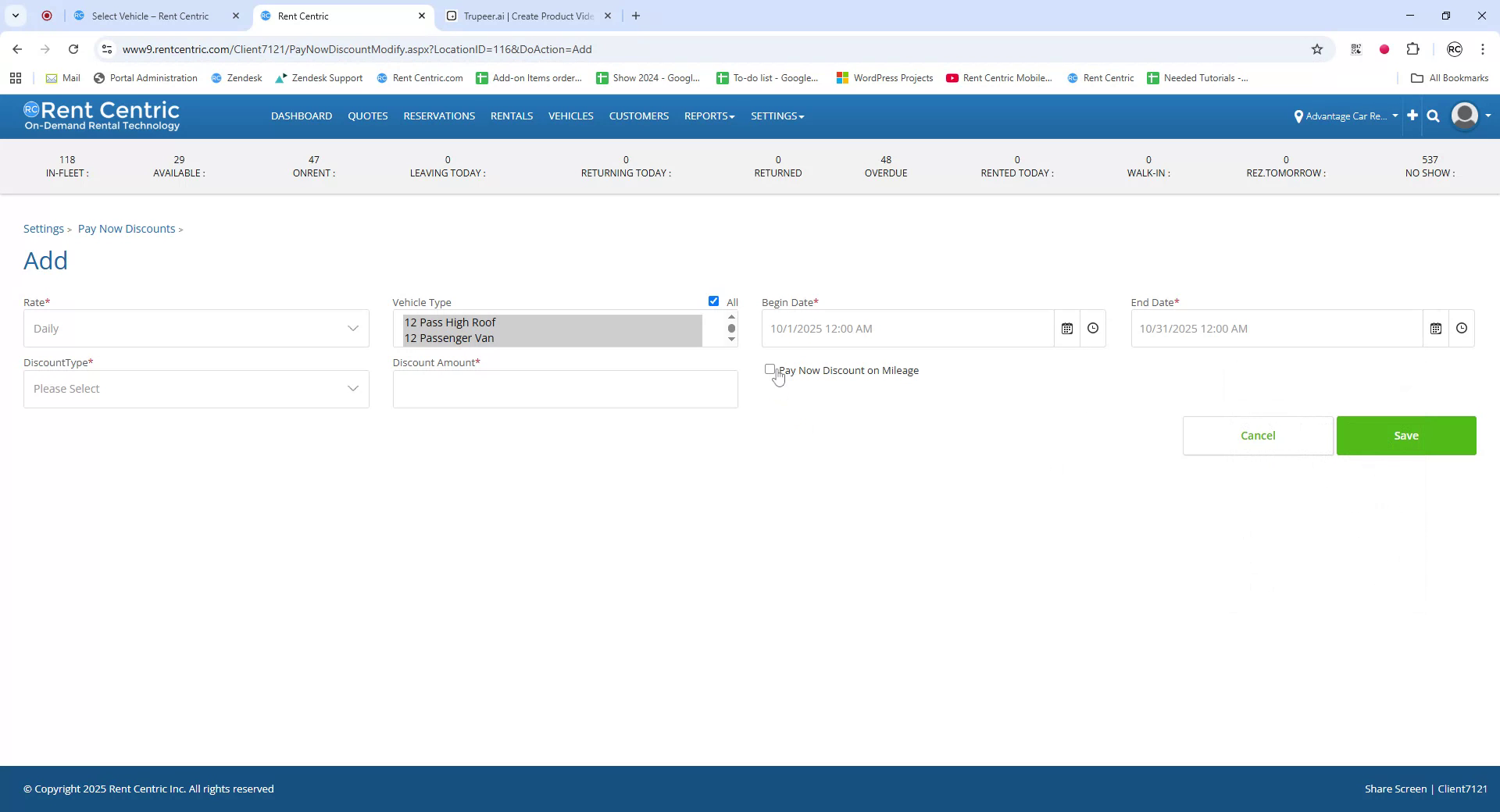Open the End Date calendar picker
Screen dimensions: 1500x812
click(x=1436, y=328)
